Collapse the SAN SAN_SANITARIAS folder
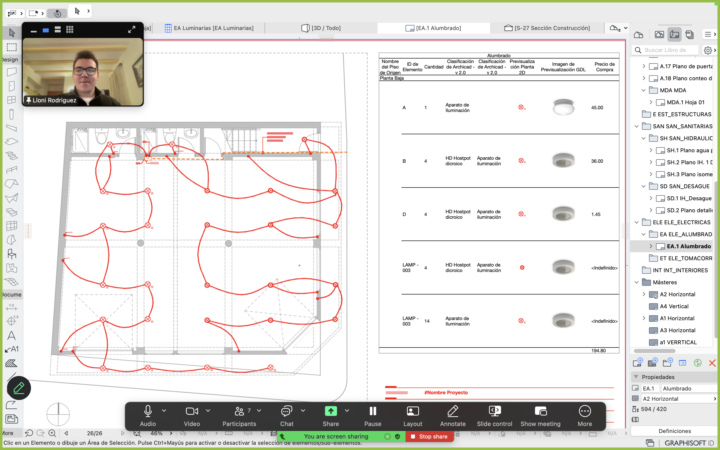The image size is (720, 450). click(x=636, y=126)
